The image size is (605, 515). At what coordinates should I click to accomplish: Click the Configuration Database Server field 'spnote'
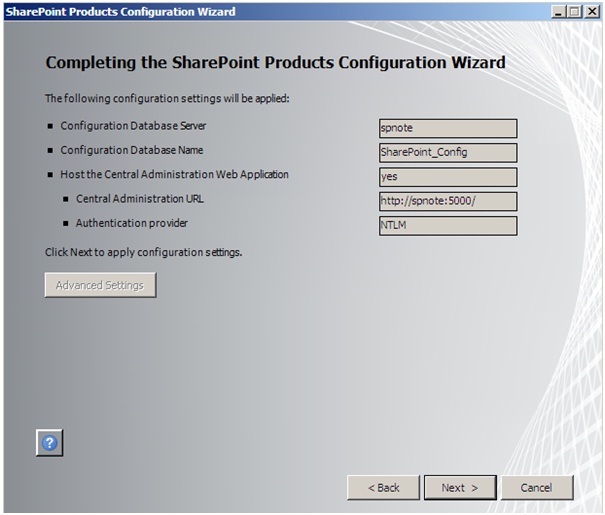[448, 128]
